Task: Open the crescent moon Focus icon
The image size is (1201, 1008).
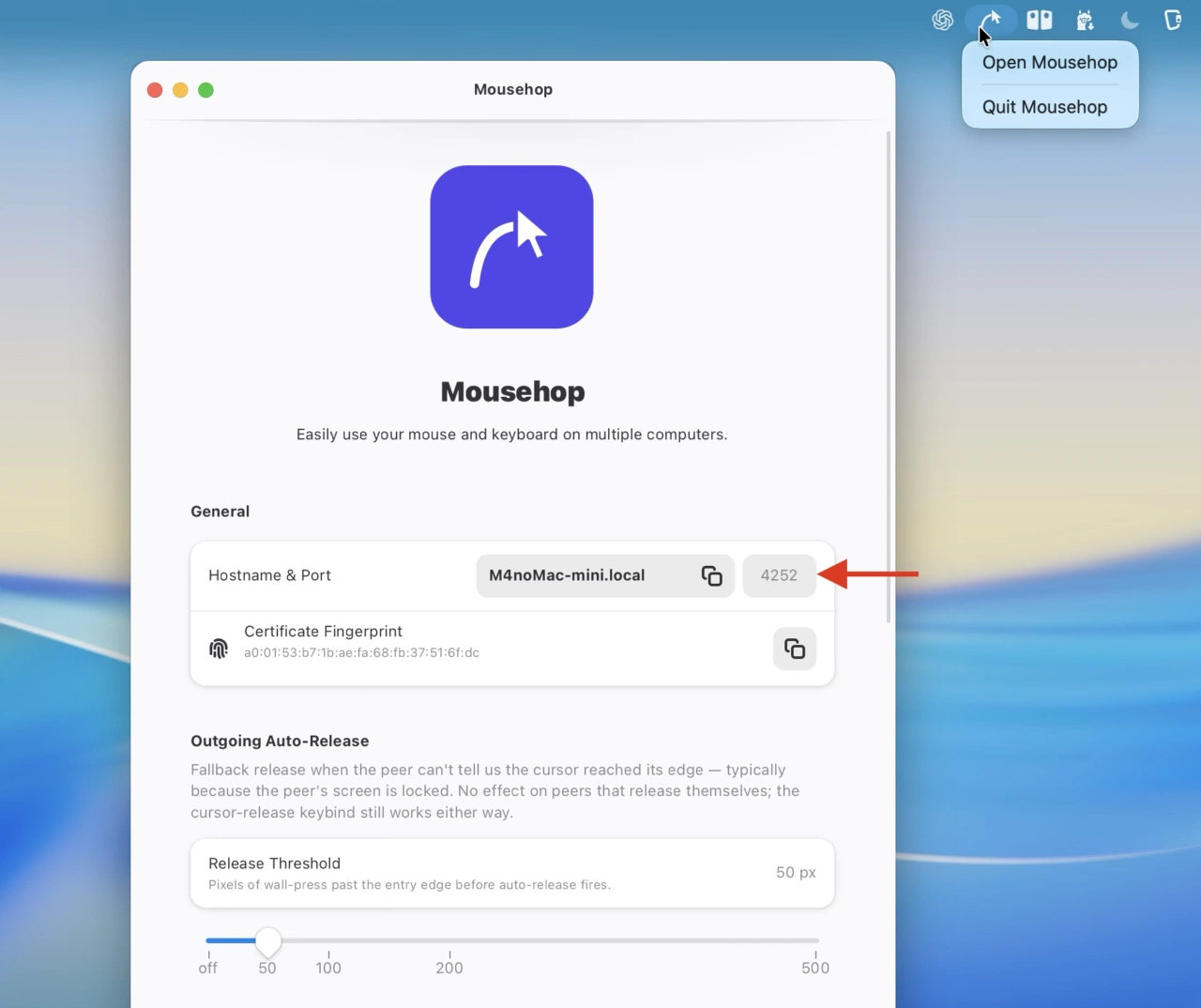Action: [x=1130, y=20]
